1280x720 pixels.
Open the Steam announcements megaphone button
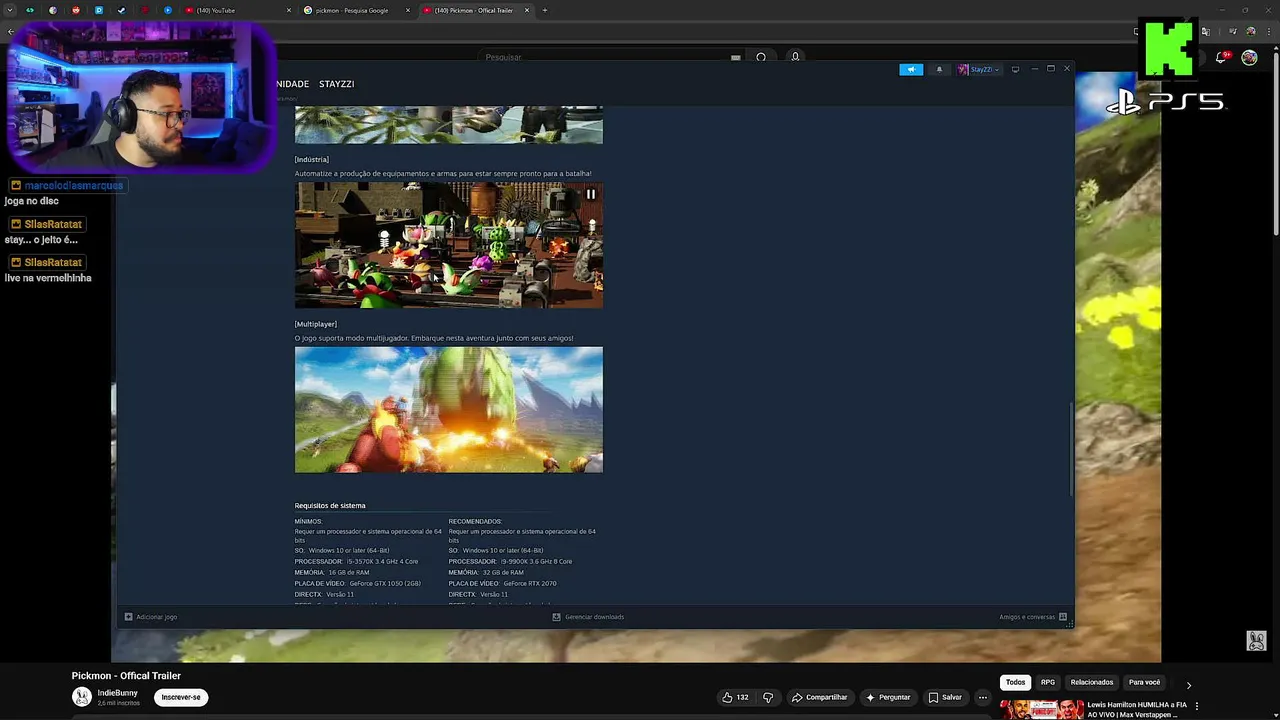911,69
